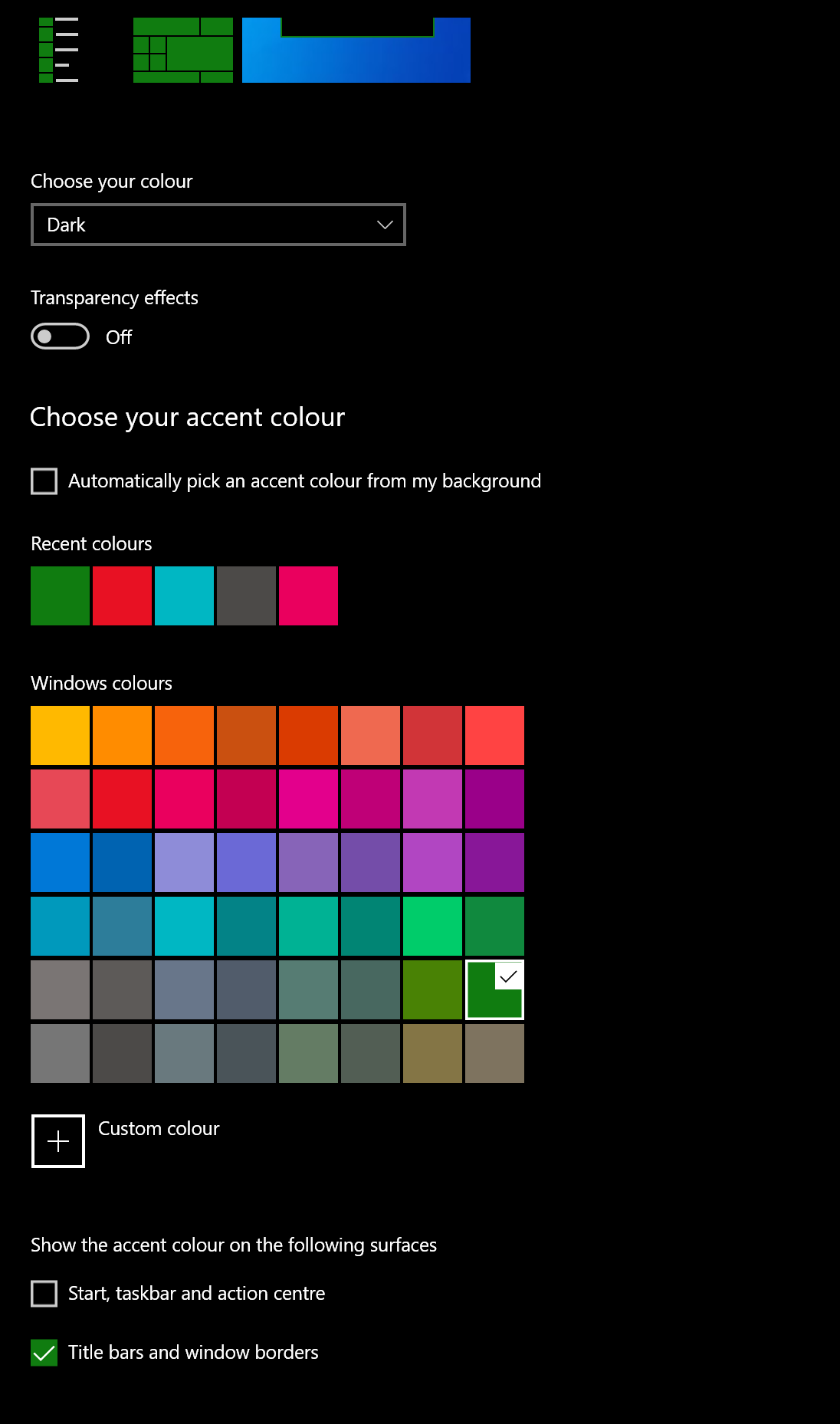Enable automatic accent colour from background

[x=44, y=481]
